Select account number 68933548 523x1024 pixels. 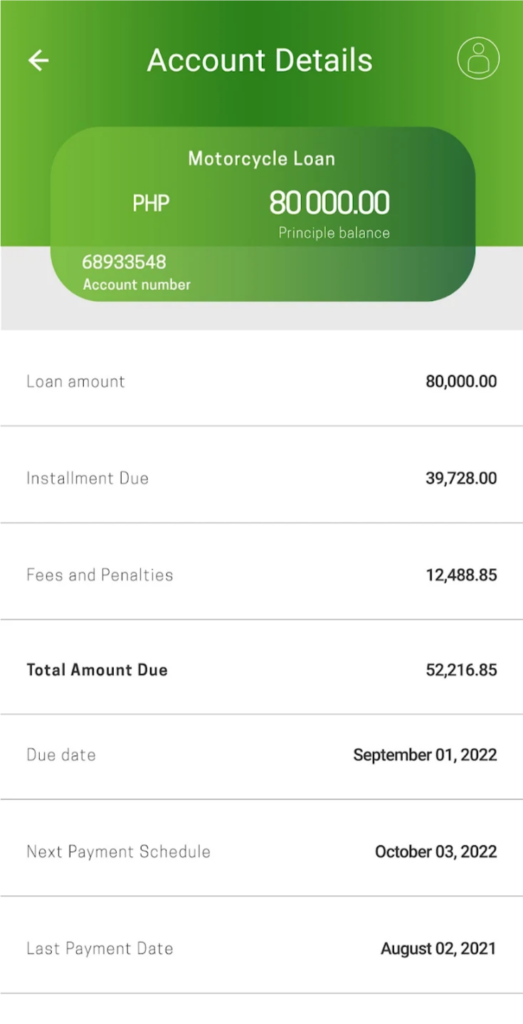(x=124, y=263)
